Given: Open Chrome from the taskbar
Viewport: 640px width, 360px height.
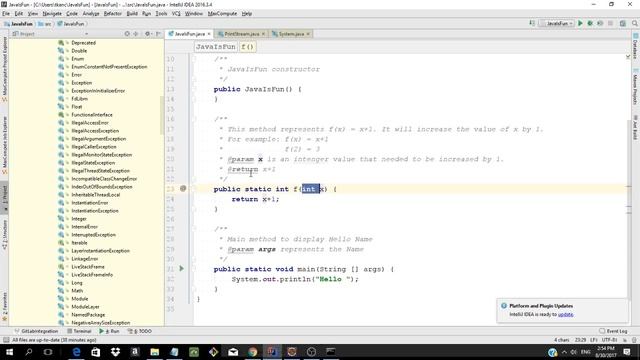Looking at the screenshot, I should click(253, 352).
